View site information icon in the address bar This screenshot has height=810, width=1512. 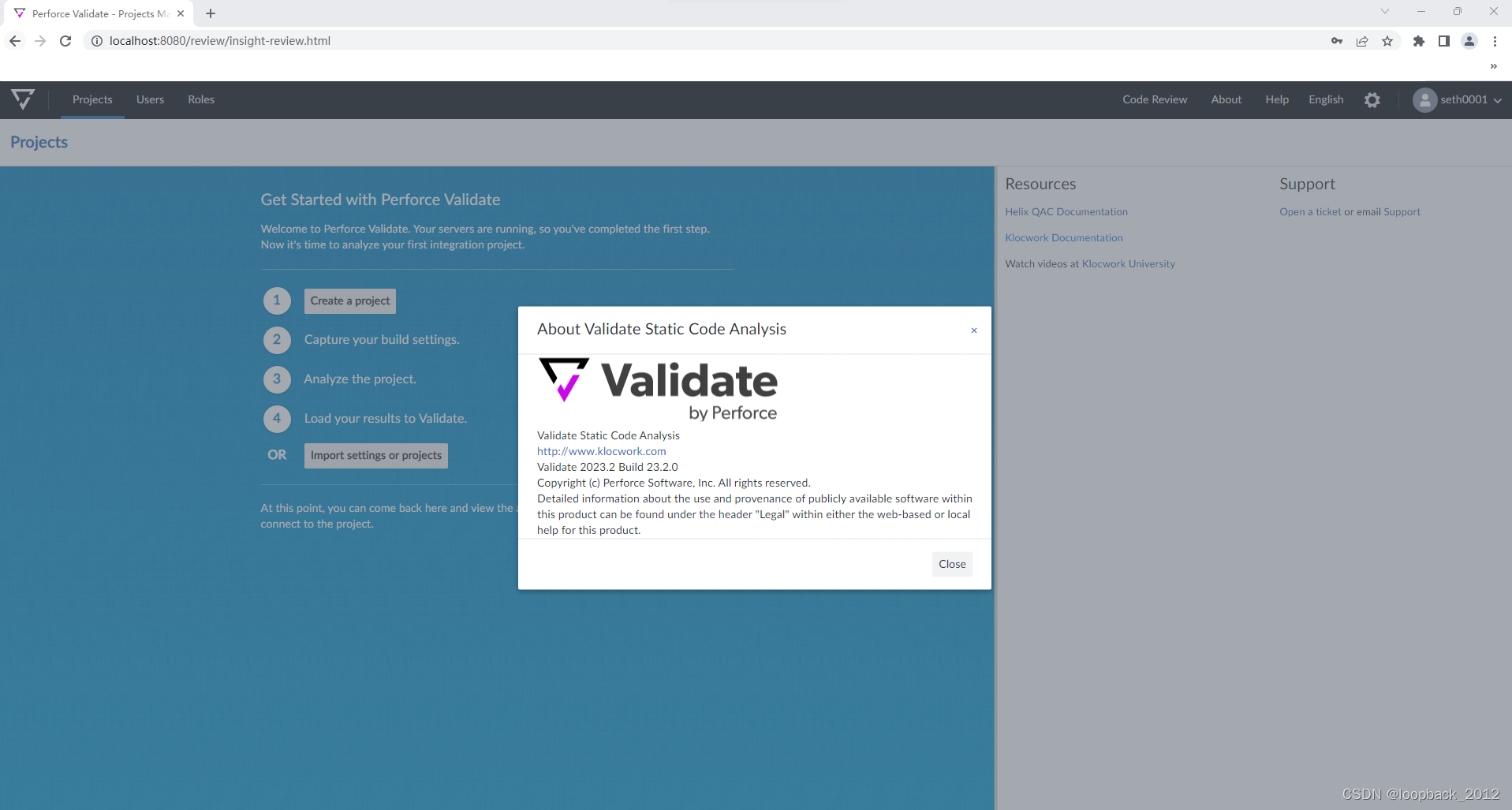tap(96, 41)
